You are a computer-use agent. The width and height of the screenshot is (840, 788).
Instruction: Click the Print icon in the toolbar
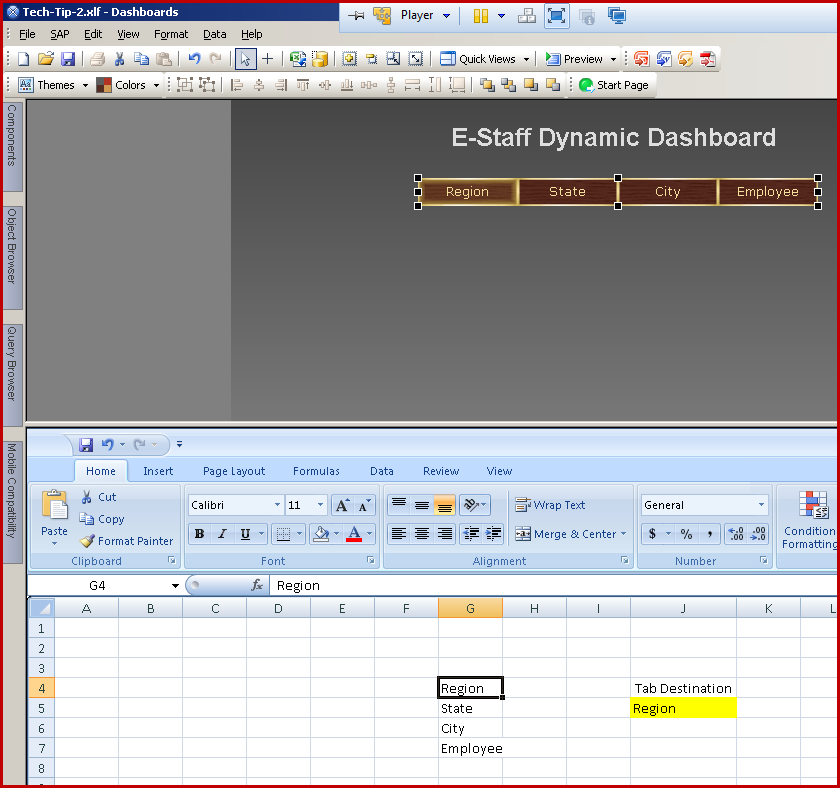click(97, 59)
